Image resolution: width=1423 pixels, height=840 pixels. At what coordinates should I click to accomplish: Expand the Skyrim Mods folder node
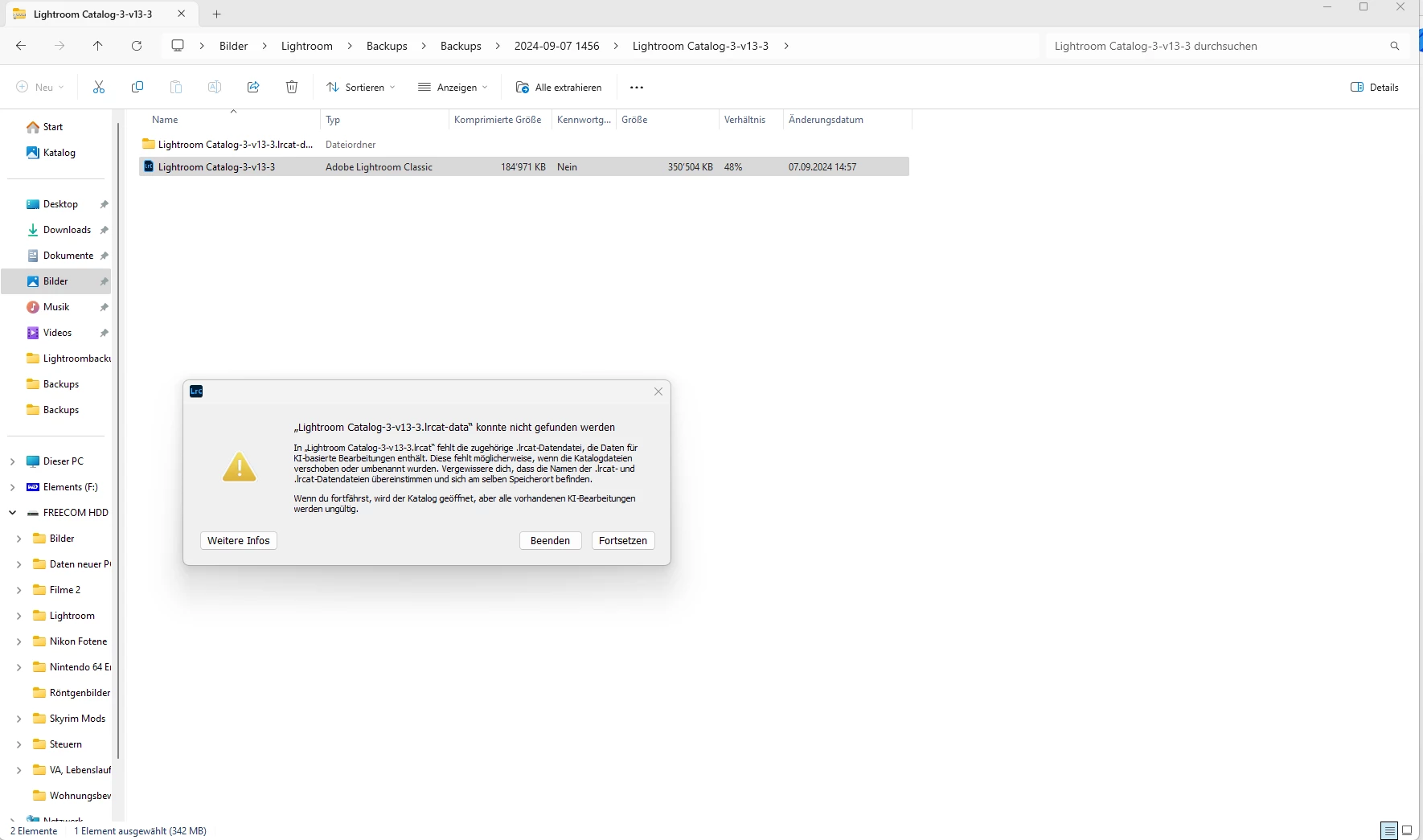pos(18,719)
